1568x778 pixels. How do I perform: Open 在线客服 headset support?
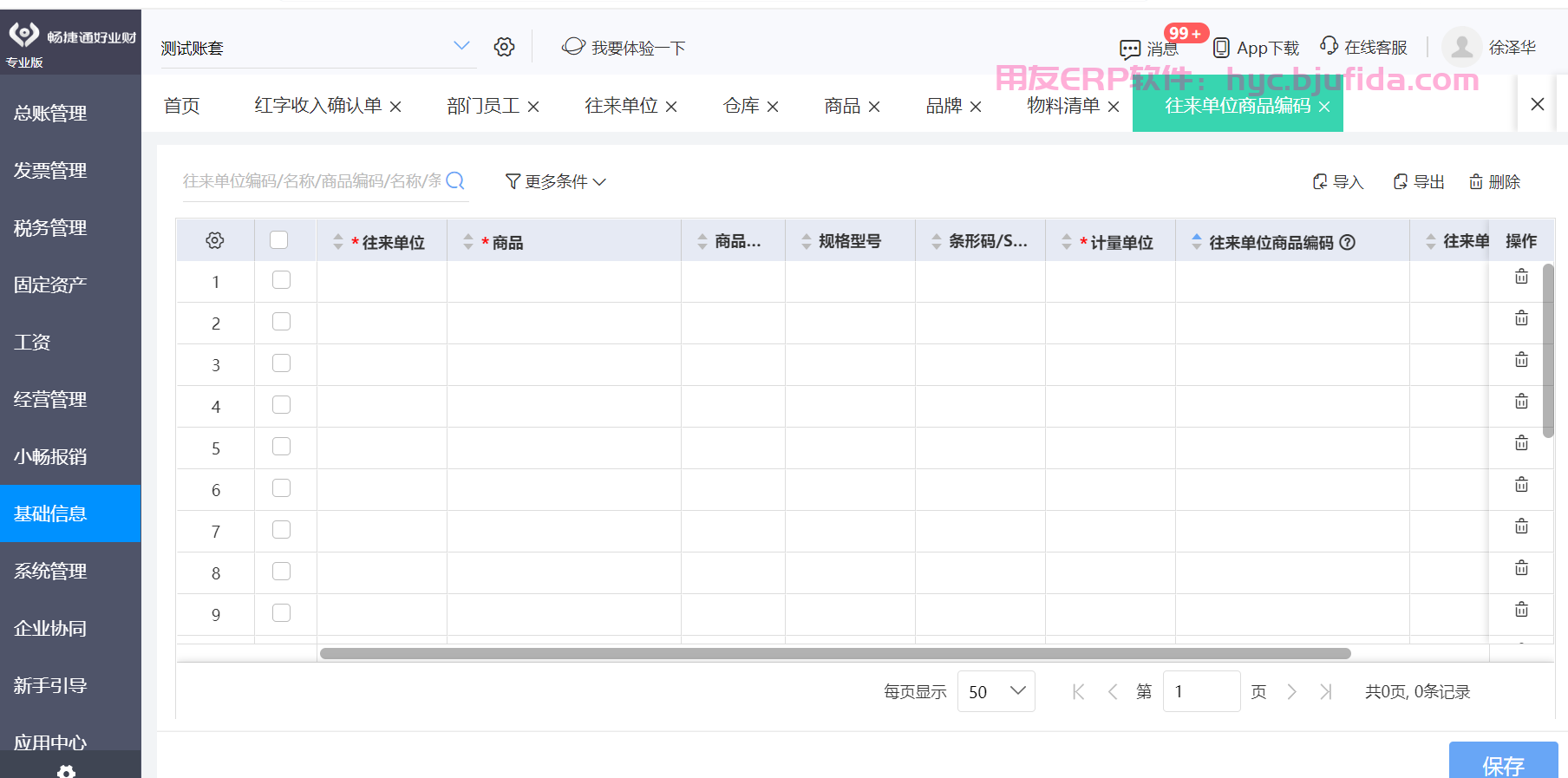[x=1329, y=45]
